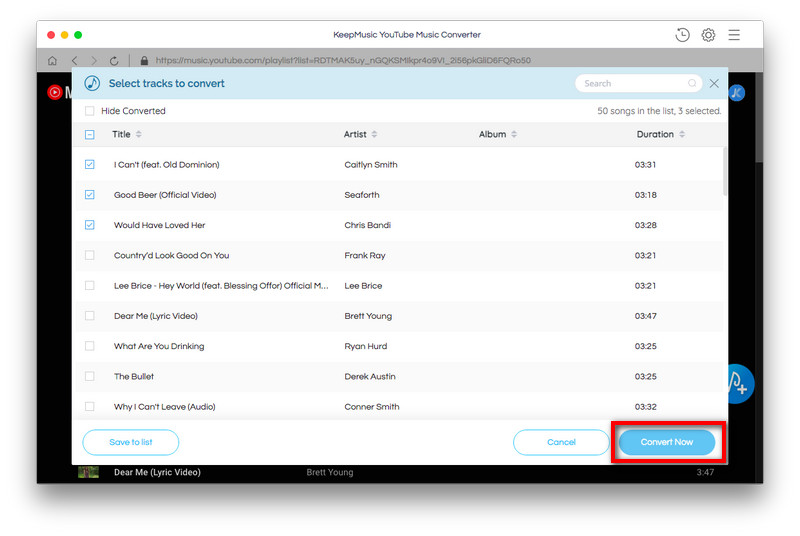Viewport: 800px width, 536px height.
Task: Click the title The Bullet
Action: pos(134,376)
